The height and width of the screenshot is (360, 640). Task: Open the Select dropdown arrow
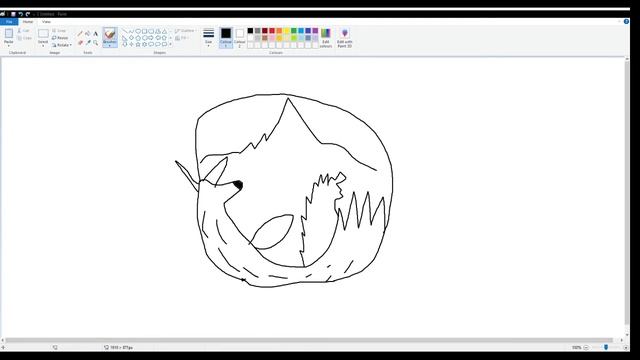coord(43,46)
